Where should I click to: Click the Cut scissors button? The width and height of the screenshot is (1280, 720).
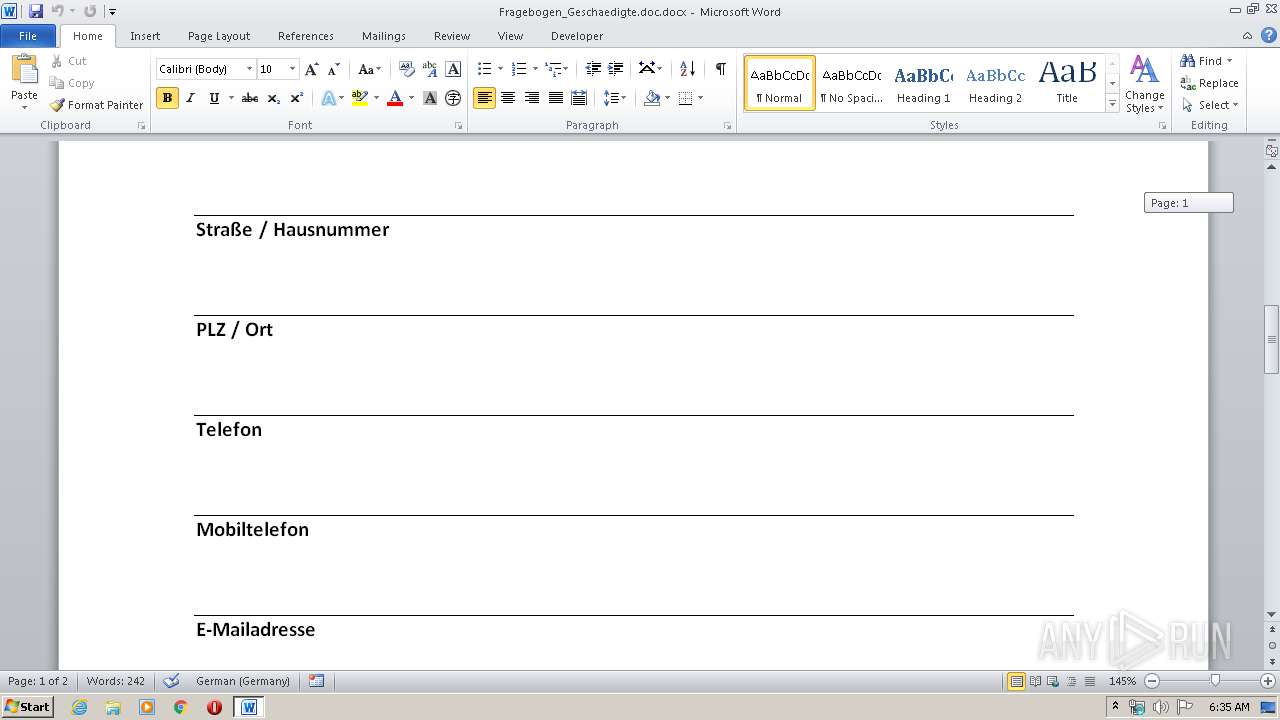tap(69, 61)
